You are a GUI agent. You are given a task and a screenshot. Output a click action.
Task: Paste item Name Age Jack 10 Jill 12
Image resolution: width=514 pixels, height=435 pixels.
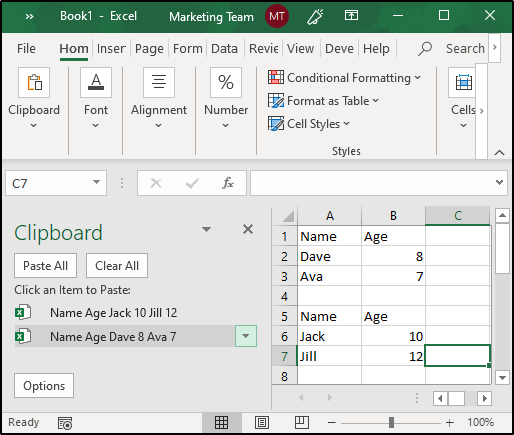pyautogui.click(x=136, y=312)
